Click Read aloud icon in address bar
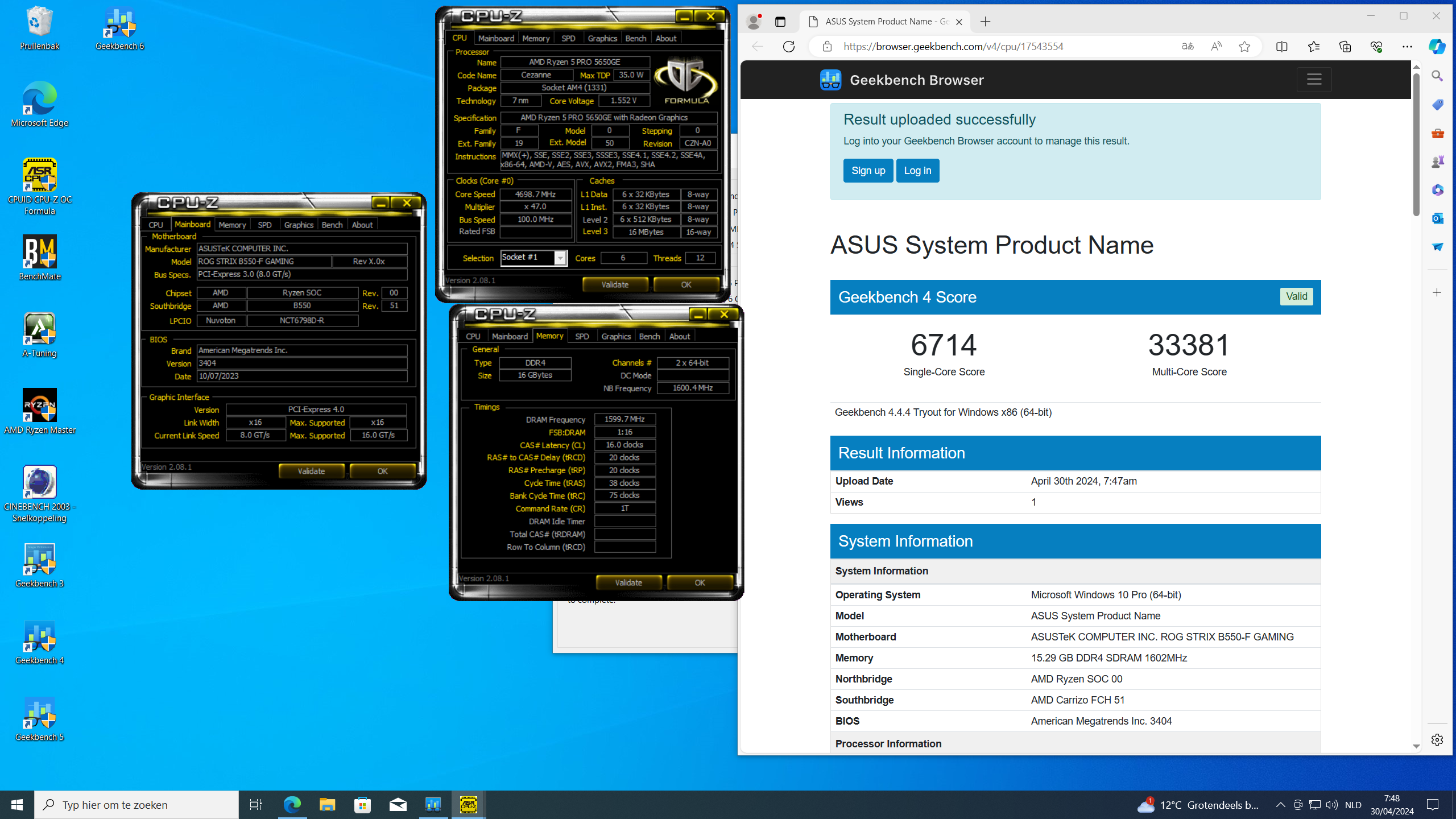 [x=1216, y=47]
